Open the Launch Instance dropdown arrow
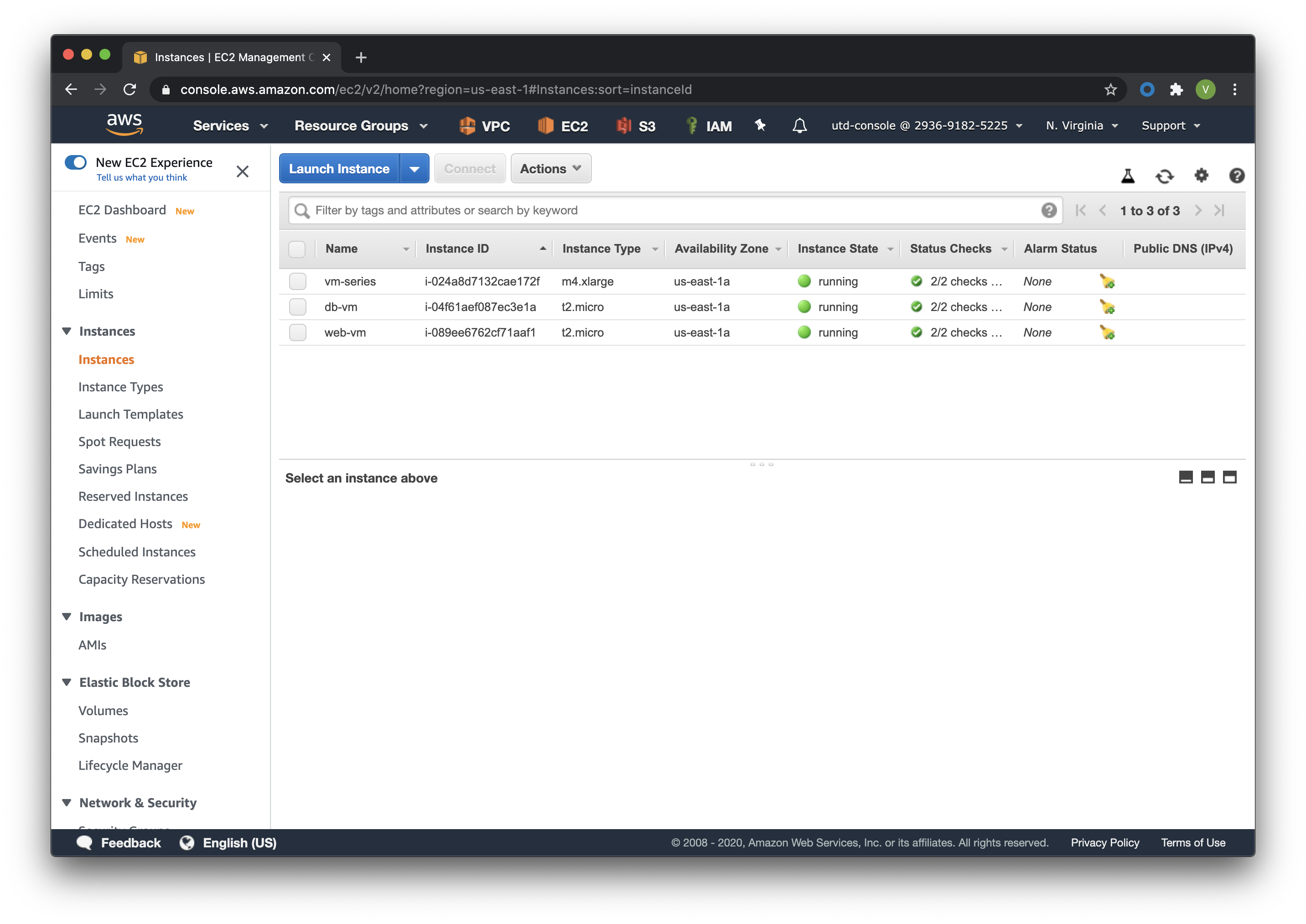 (414, 168)
